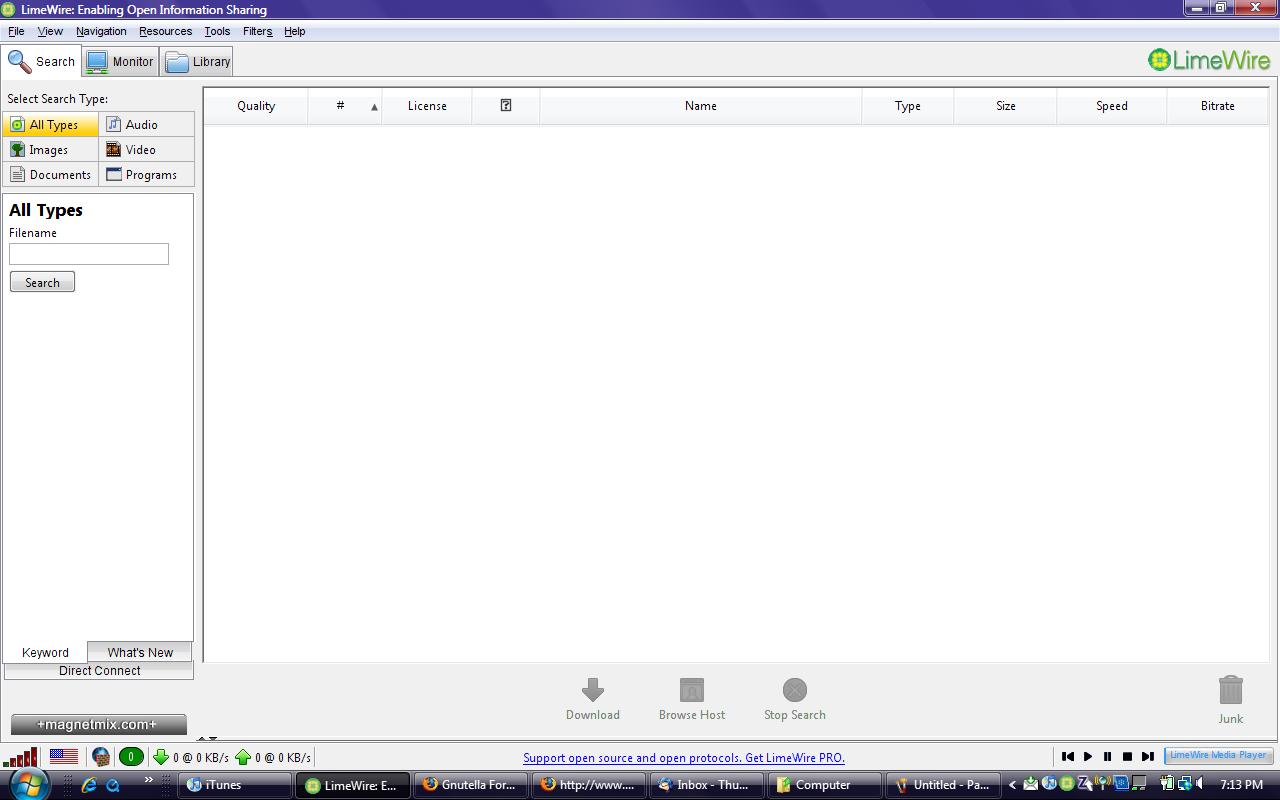Screen dimensions: 1280x800
Task: Open the Get LimeWire PRO link
Action: (x=684, y=758)
